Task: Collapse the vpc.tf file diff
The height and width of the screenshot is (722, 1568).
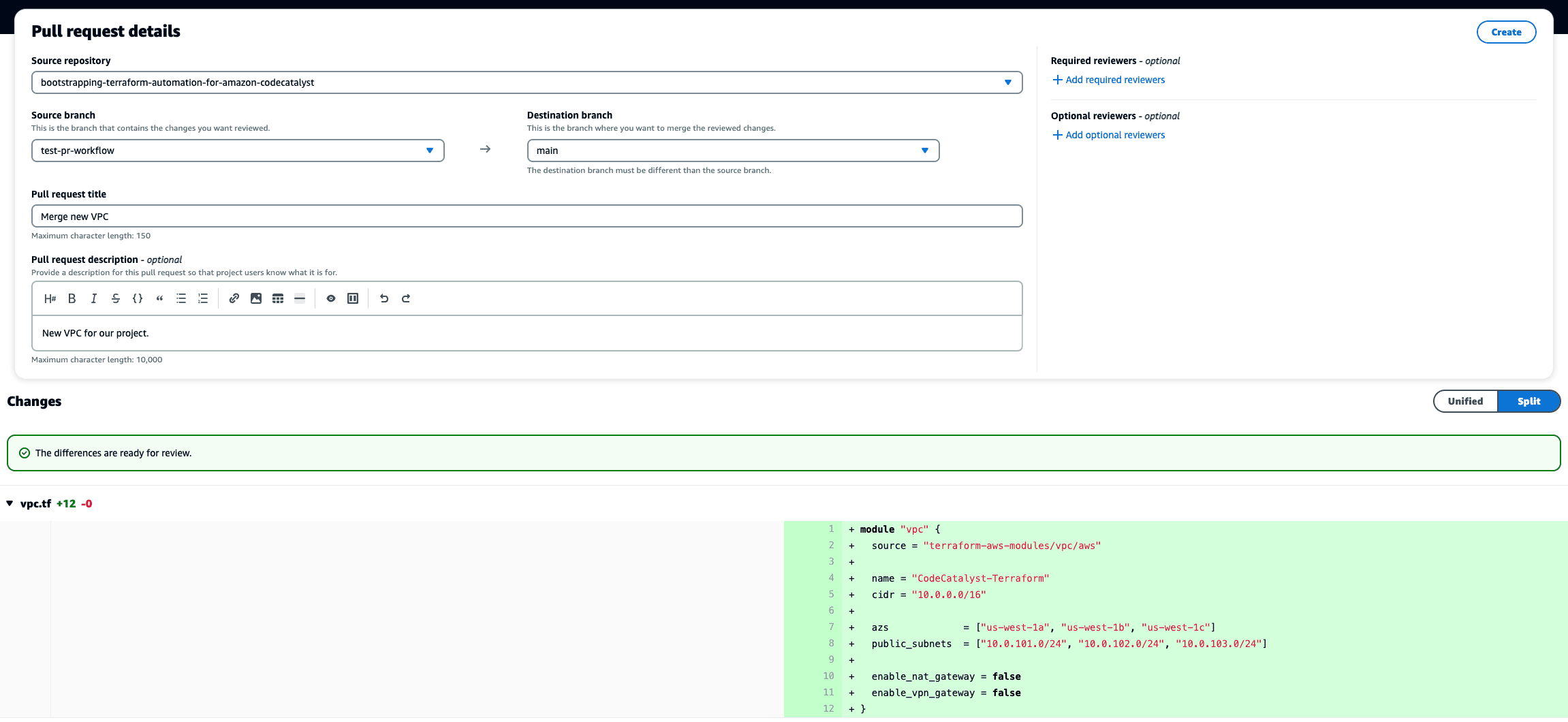Action: (x=10, y=503)
